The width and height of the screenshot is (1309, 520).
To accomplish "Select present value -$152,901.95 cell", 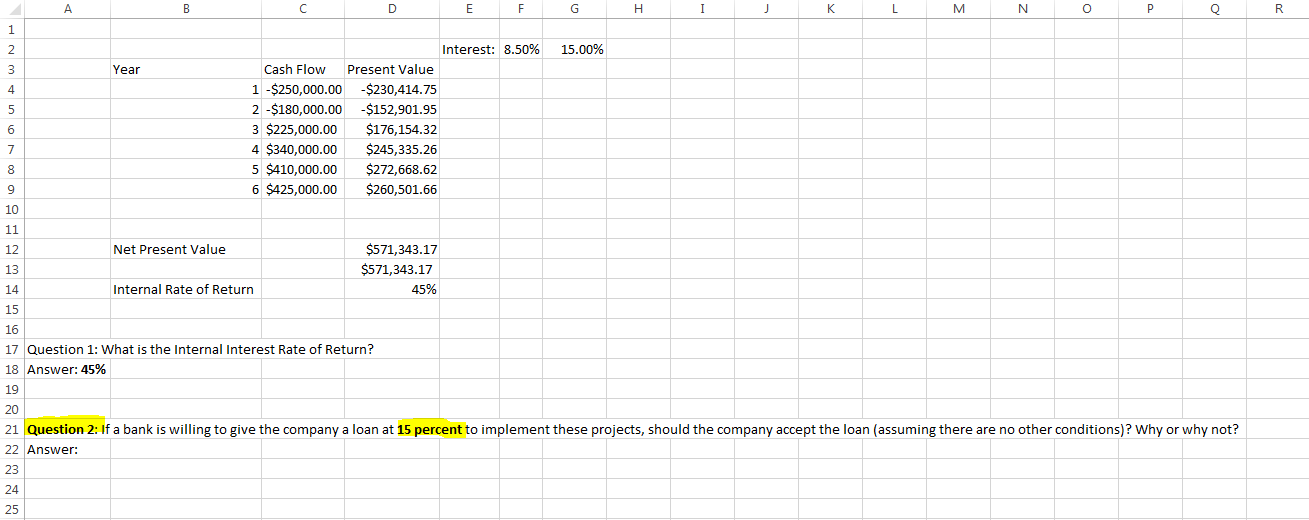I will point(390,109).
